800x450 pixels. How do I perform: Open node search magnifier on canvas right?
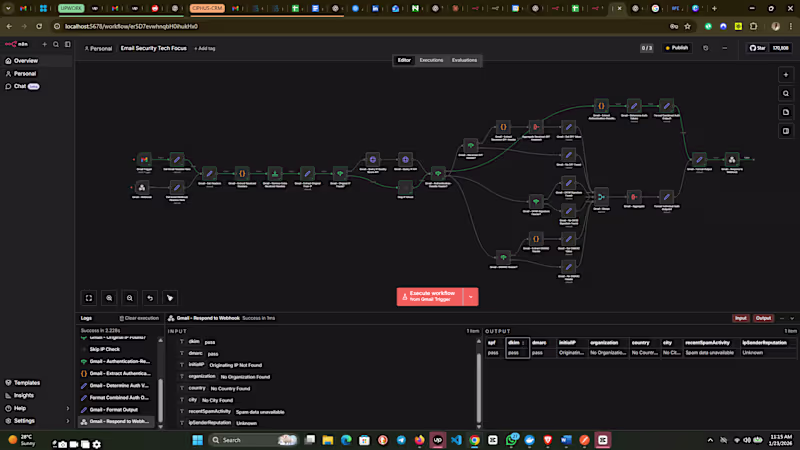(x=786, y=93)
